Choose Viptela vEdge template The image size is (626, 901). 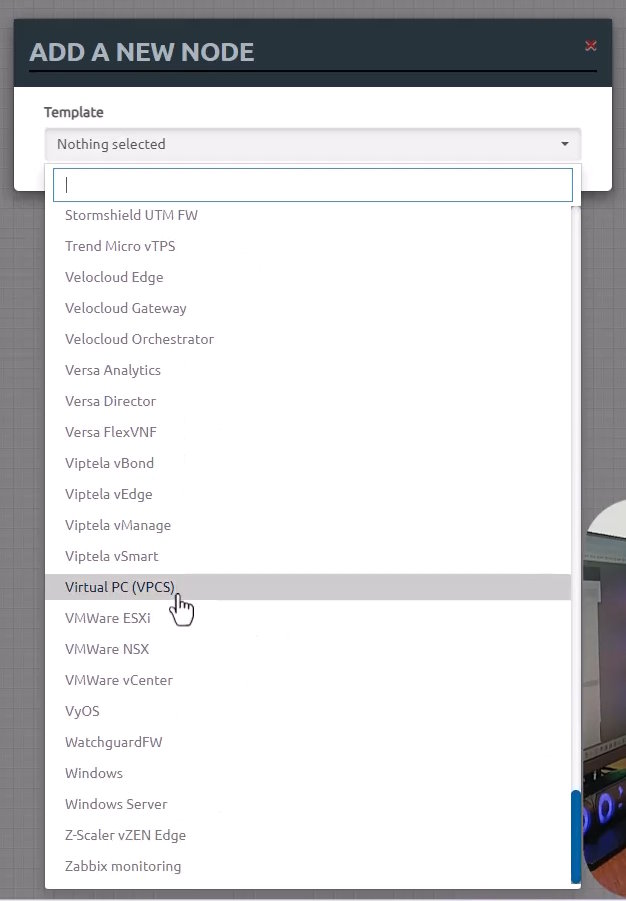coord(308,495)
